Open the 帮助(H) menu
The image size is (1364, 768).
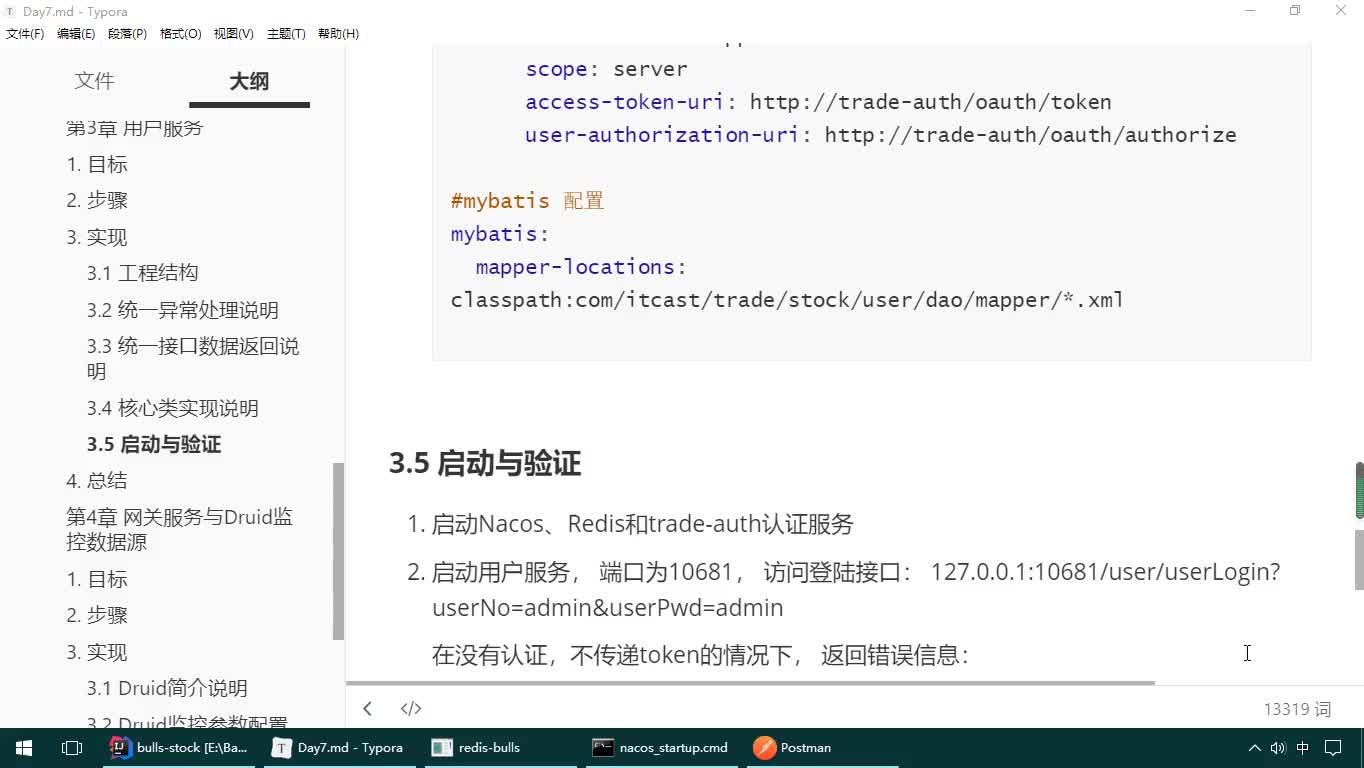tap(338, 34)
